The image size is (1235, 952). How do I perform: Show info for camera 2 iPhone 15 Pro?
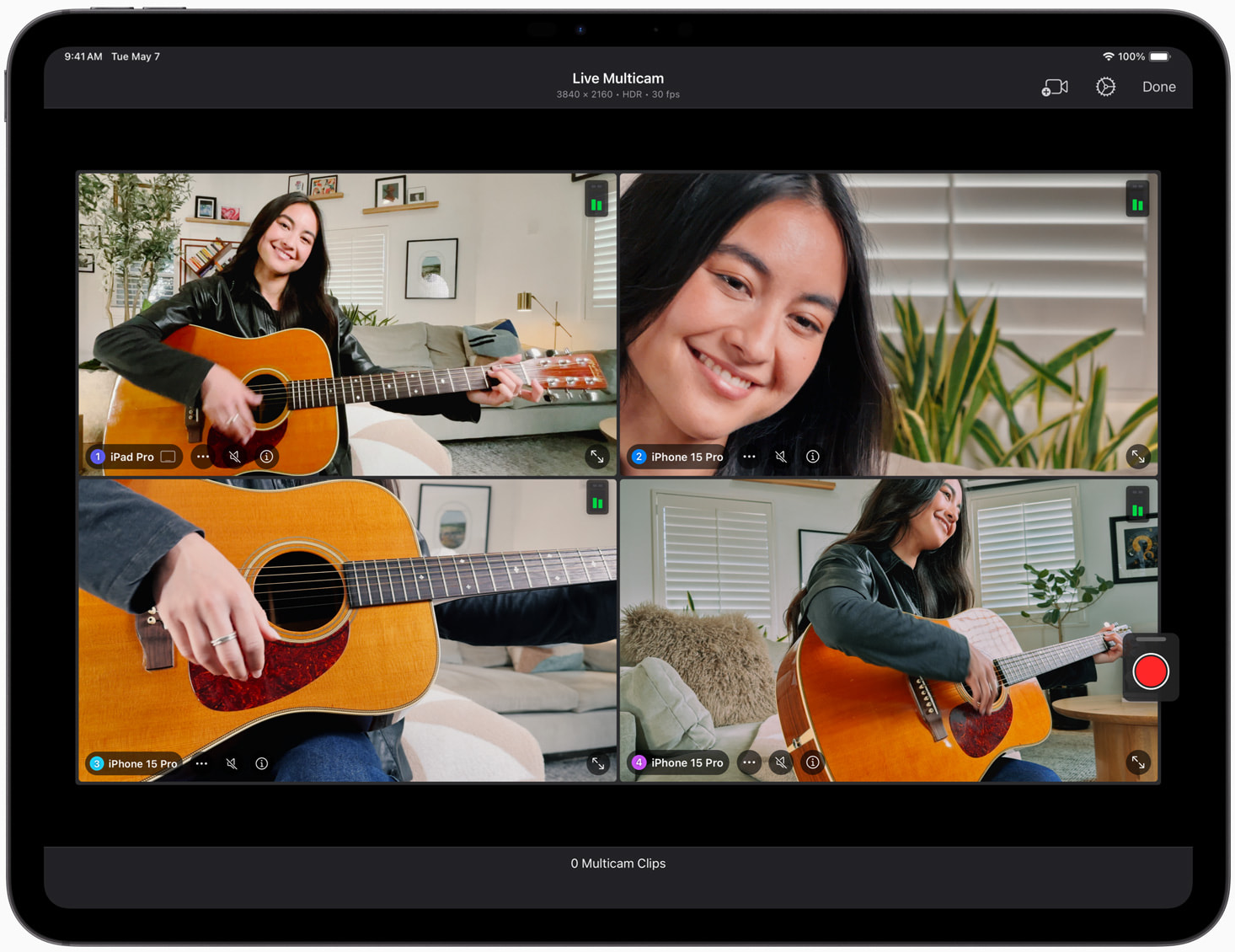tap(812, 457)
